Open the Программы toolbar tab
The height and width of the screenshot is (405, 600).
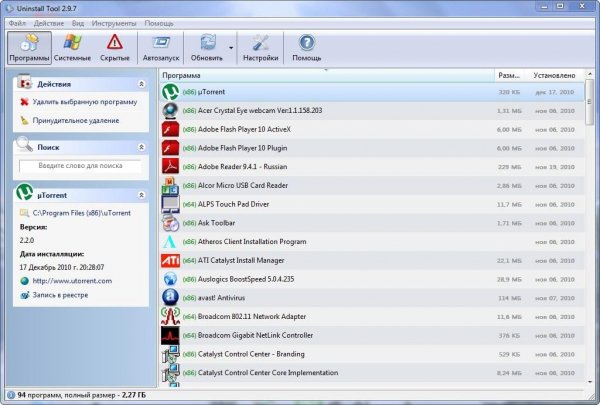29,48
